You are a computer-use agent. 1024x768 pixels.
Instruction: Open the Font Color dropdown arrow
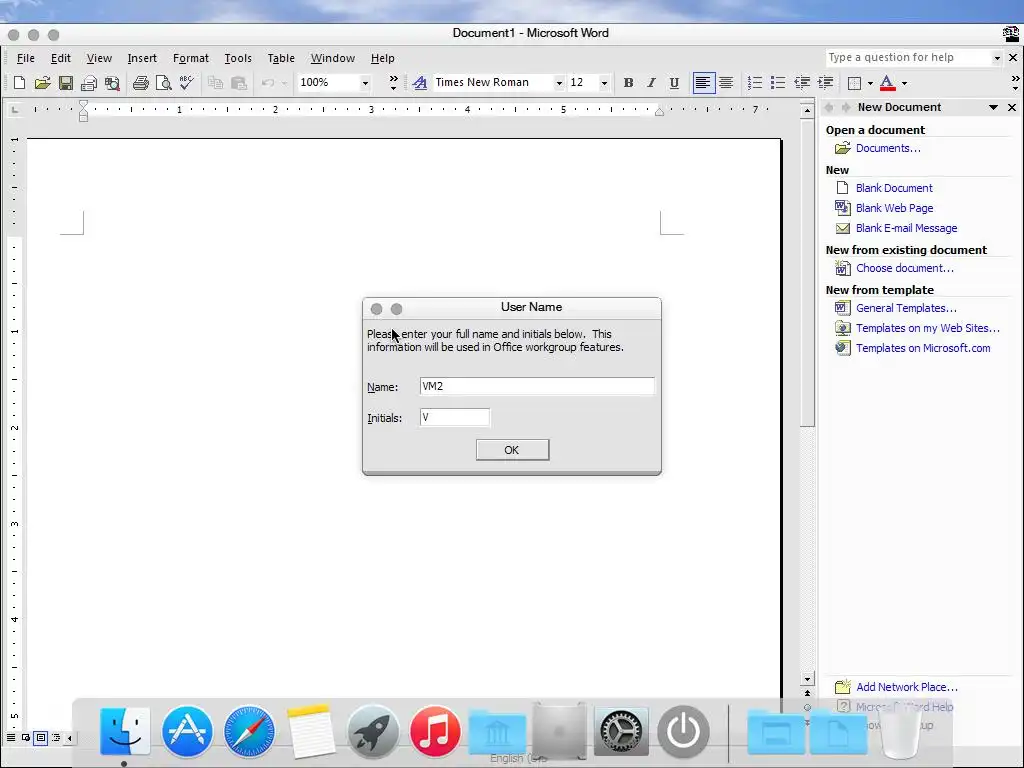tap(904, 83)
